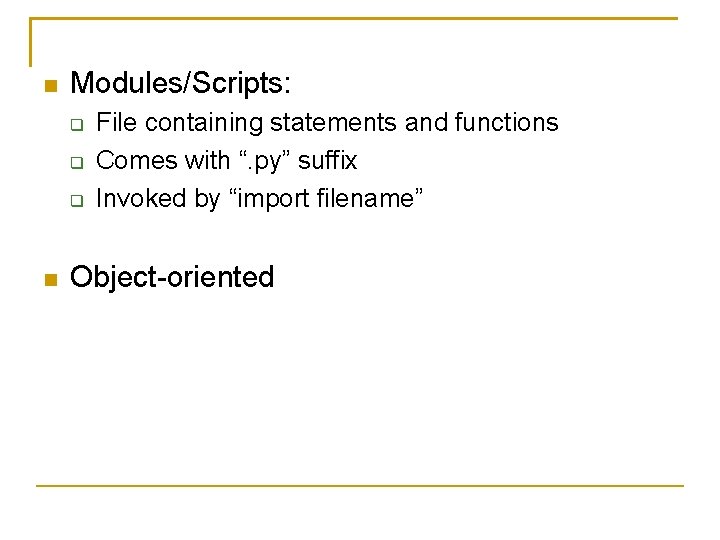Click the gold bullet beside Object-oriented
The height and width of the screenshot is (540, 720).
pos(51,280)
